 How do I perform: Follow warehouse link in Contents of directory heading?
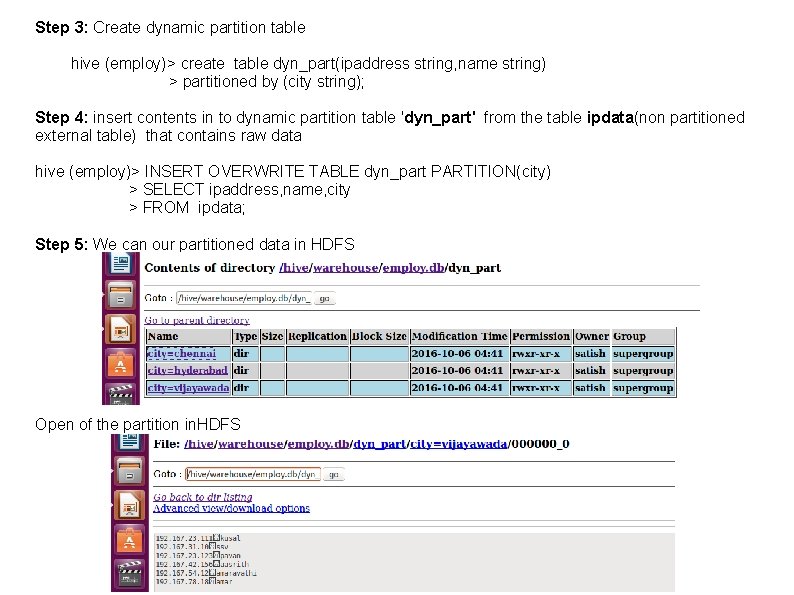(x=345, y=268)
